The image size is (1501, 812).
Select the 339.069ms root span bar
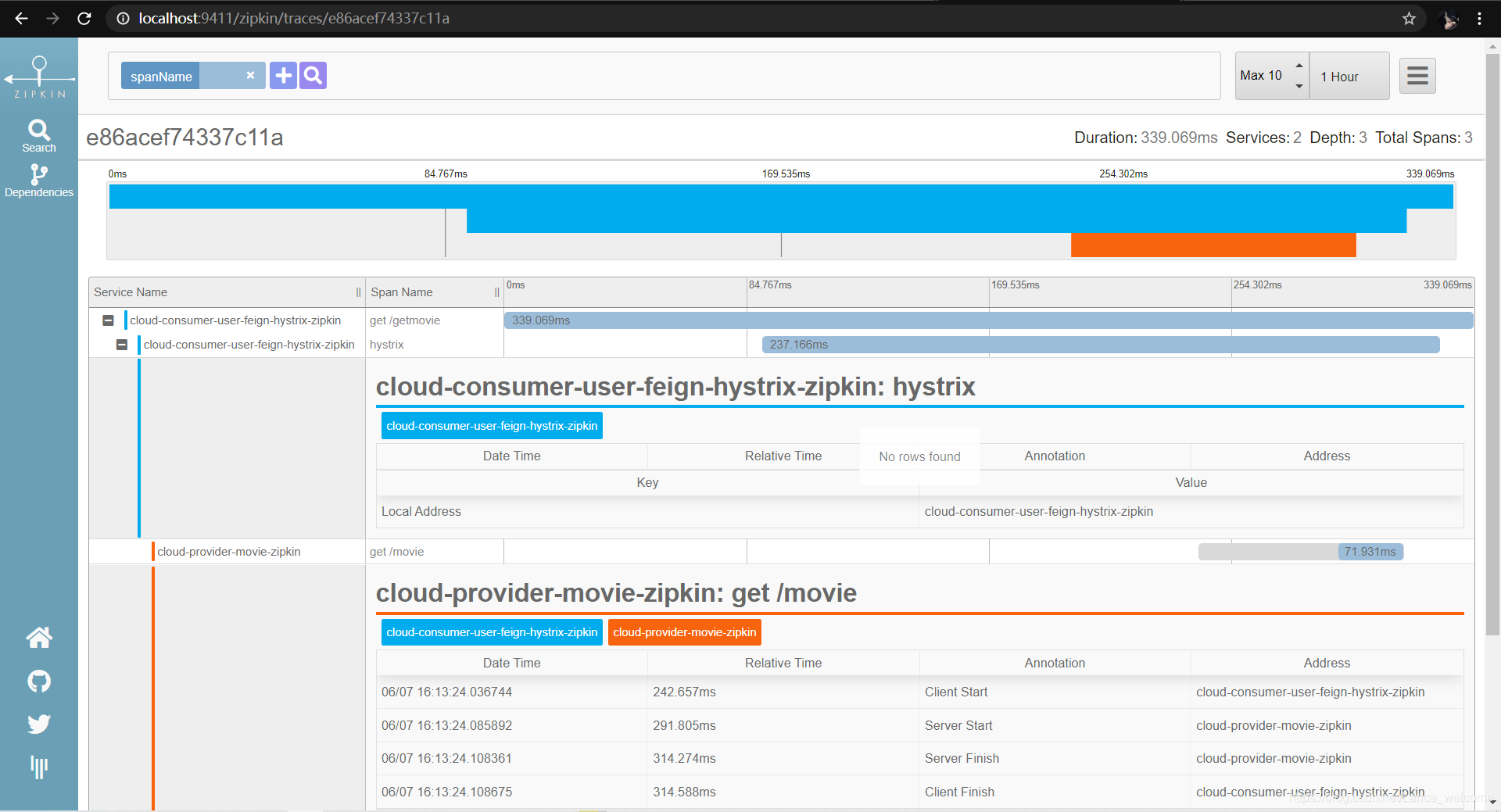(988, 320)
